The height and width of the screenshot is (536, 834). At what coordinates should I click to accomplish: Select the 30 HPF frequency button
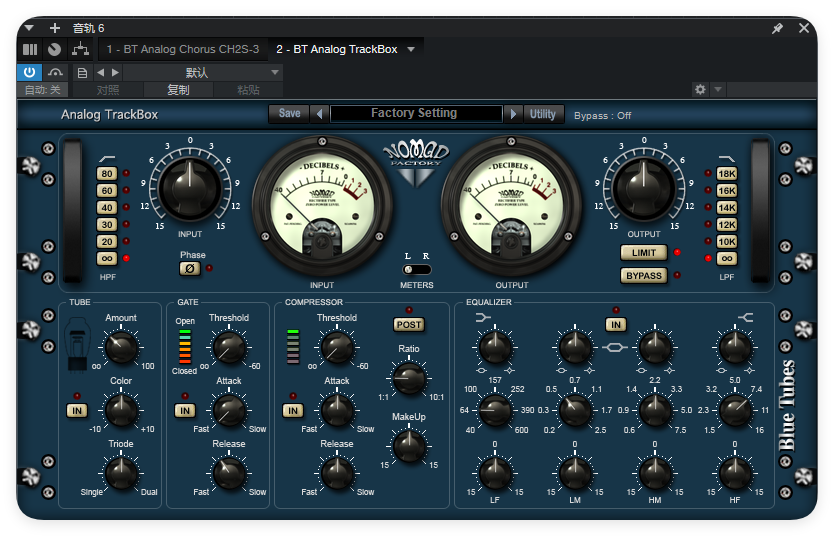pos(107,224)
